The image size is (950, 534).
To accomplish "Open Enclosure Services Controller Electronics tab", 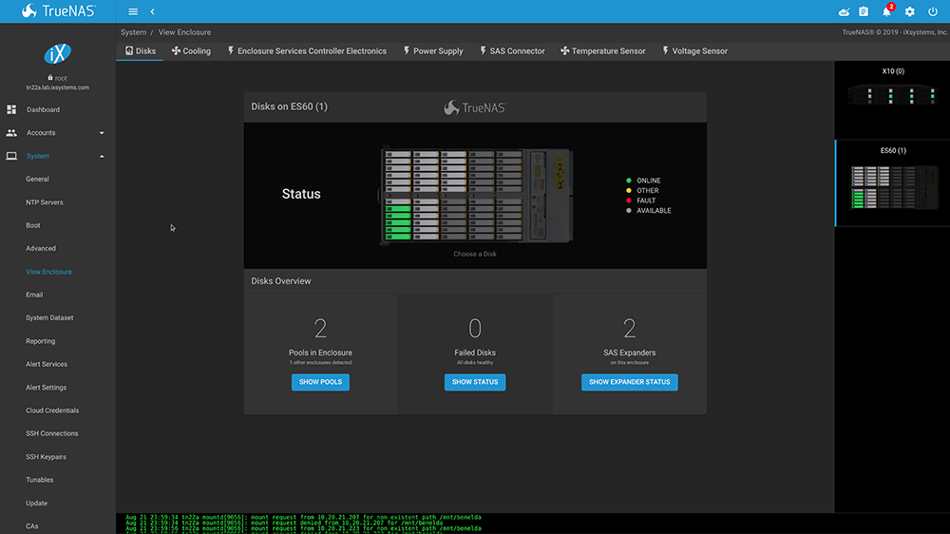I will click(307, 51).
